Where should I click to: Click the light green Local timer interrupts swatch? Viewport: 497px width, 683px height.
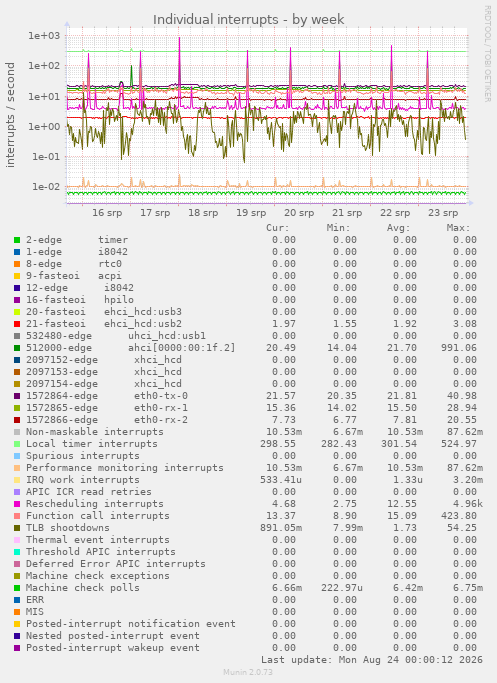click(x=17, y=444)
